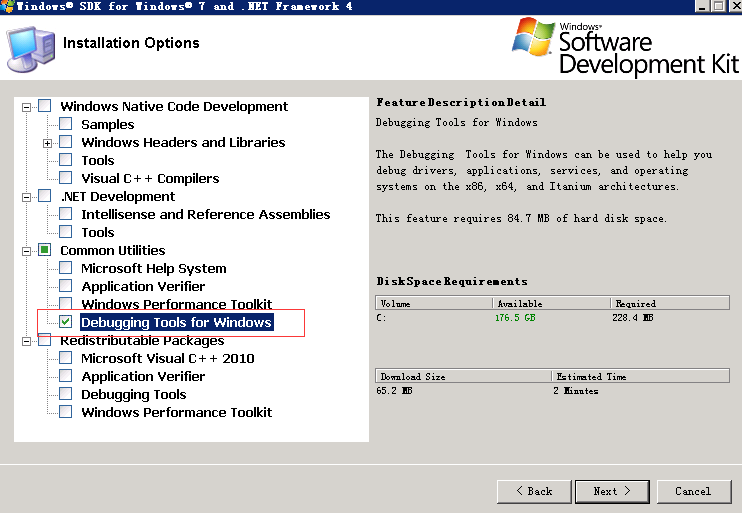The width and height of the screenshot is (742, 513).
Task: Check Tools under .NET Development
Action: tap(65, 231)
